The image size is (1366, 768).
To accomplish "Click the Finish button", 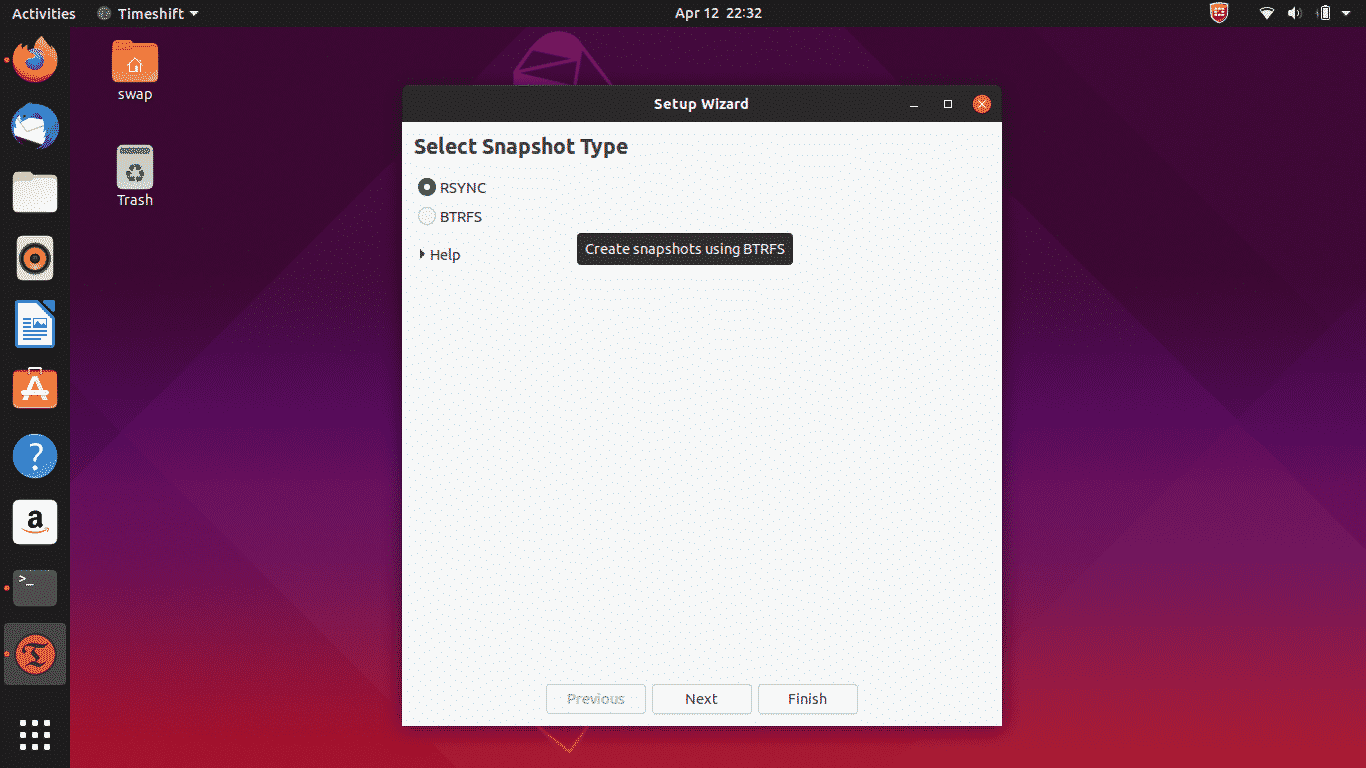I will 808,699.
